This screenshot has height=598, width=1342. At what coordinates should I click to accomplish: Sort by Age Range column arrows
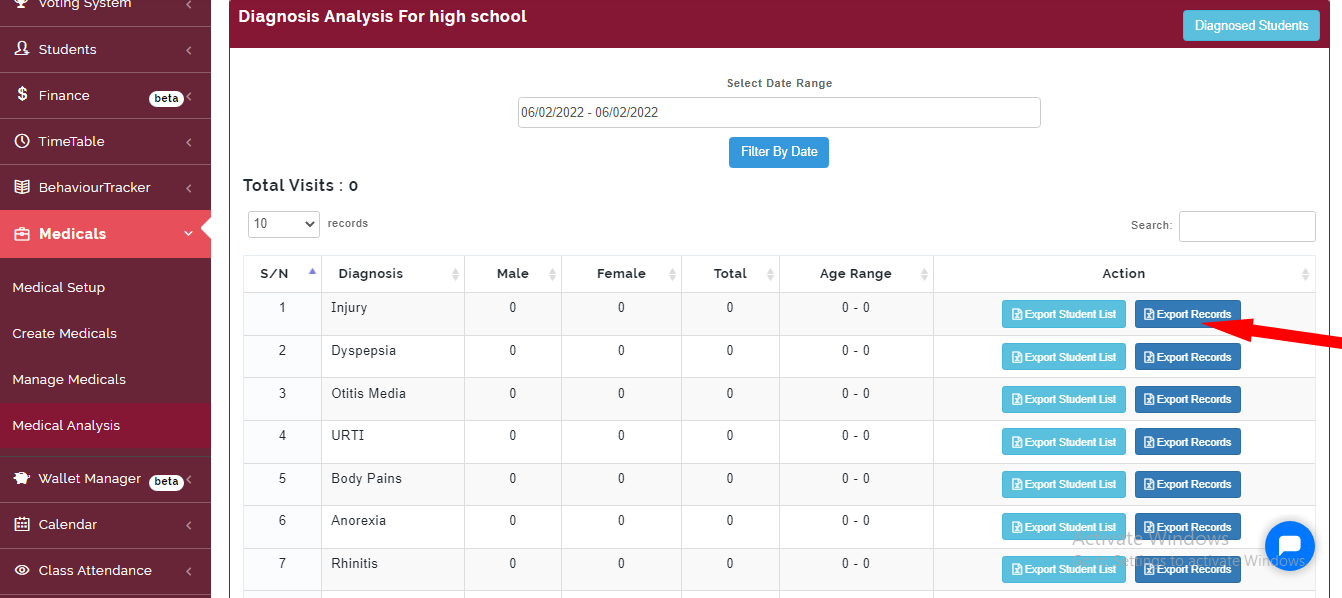pos(925,274)
